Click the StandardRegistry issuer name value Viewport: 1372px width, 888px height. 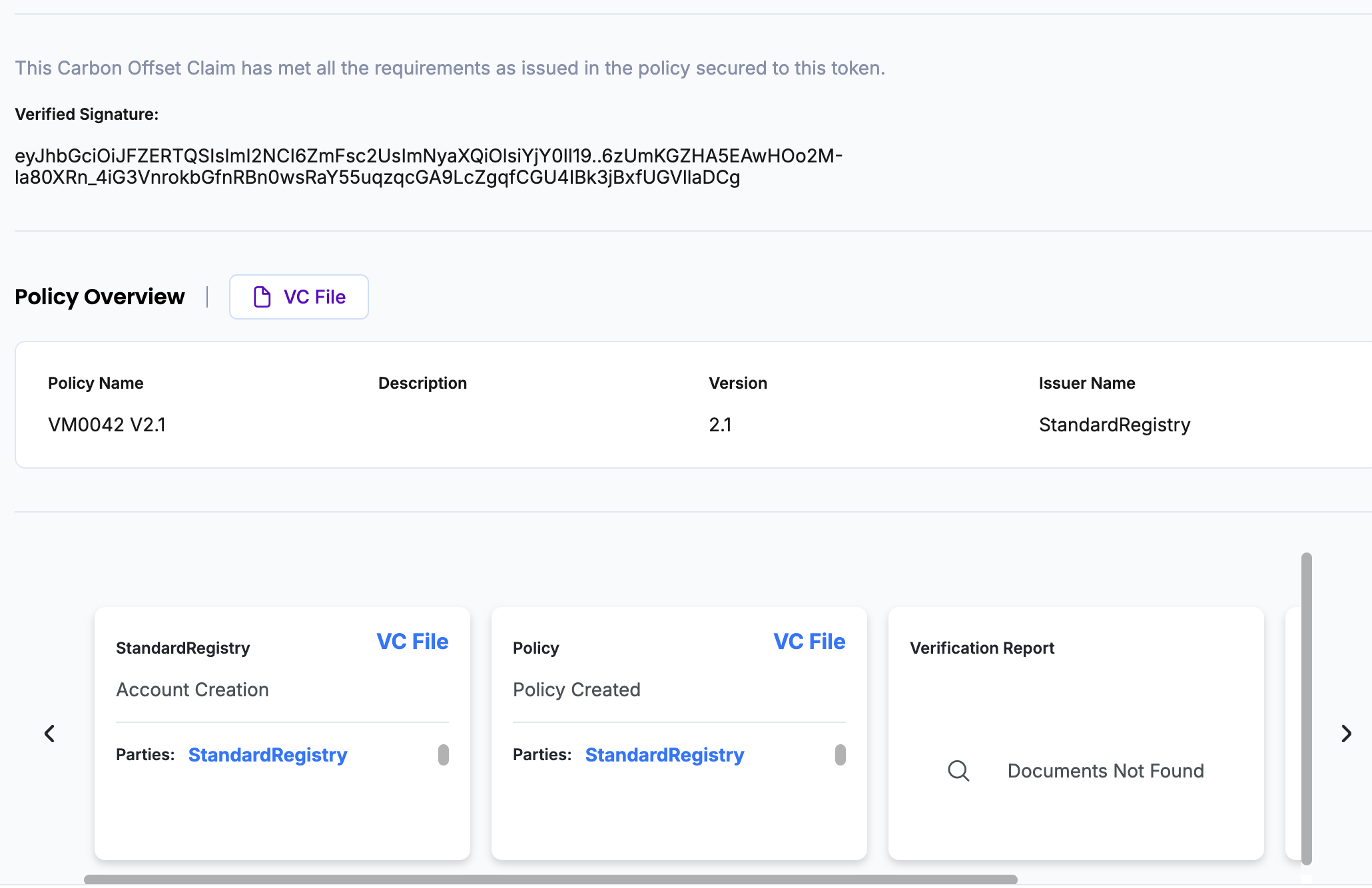1114,425
